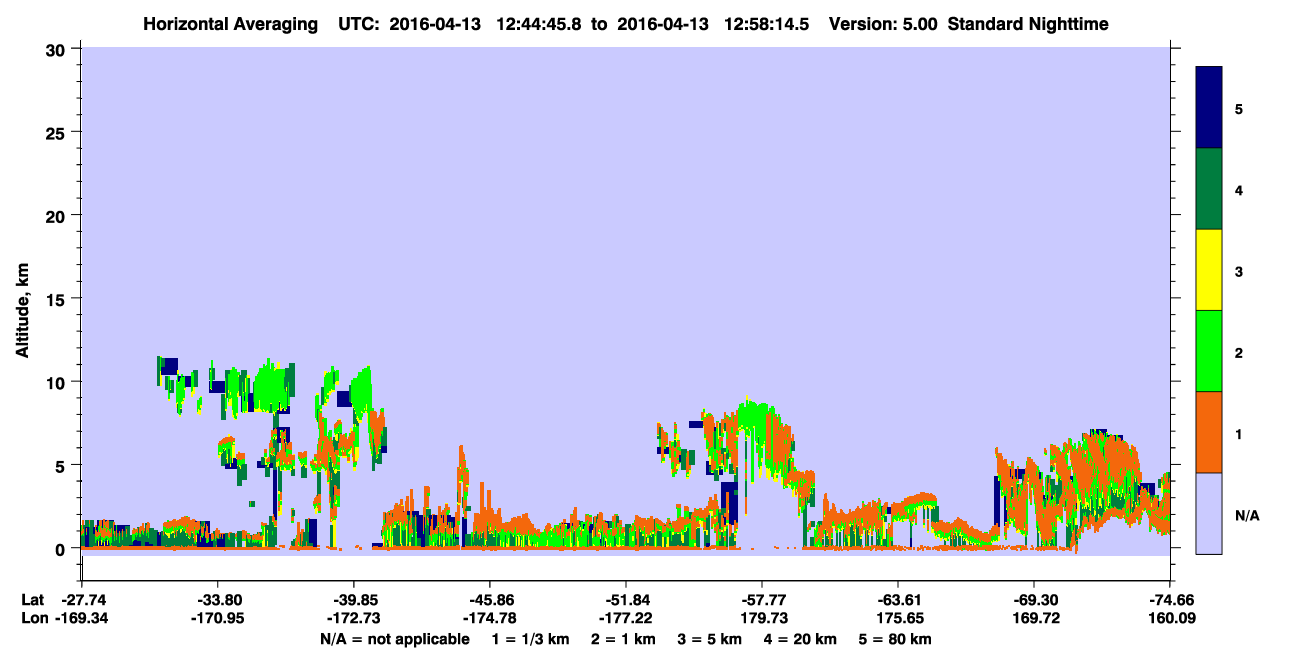Click the longitude value -177.22

(x=625, y=618)
